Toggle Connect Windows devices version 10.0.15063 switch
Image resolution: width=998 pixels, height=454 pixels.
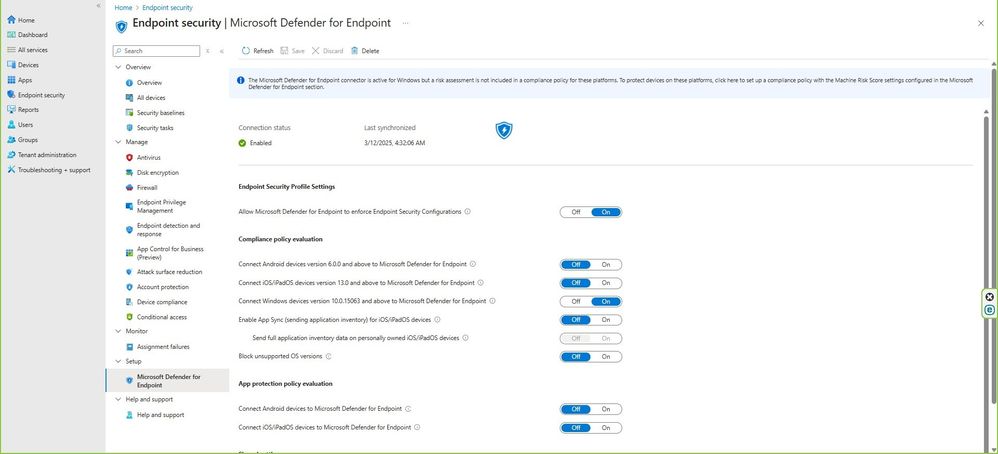591,301
